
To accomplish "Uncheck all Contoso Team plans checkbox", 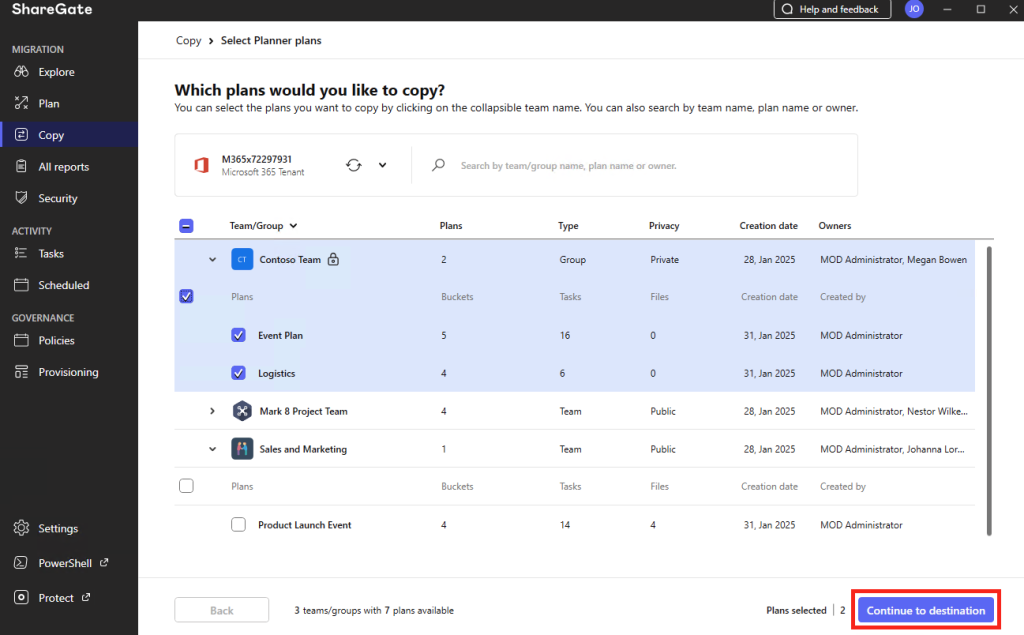I will click(186, 296).
